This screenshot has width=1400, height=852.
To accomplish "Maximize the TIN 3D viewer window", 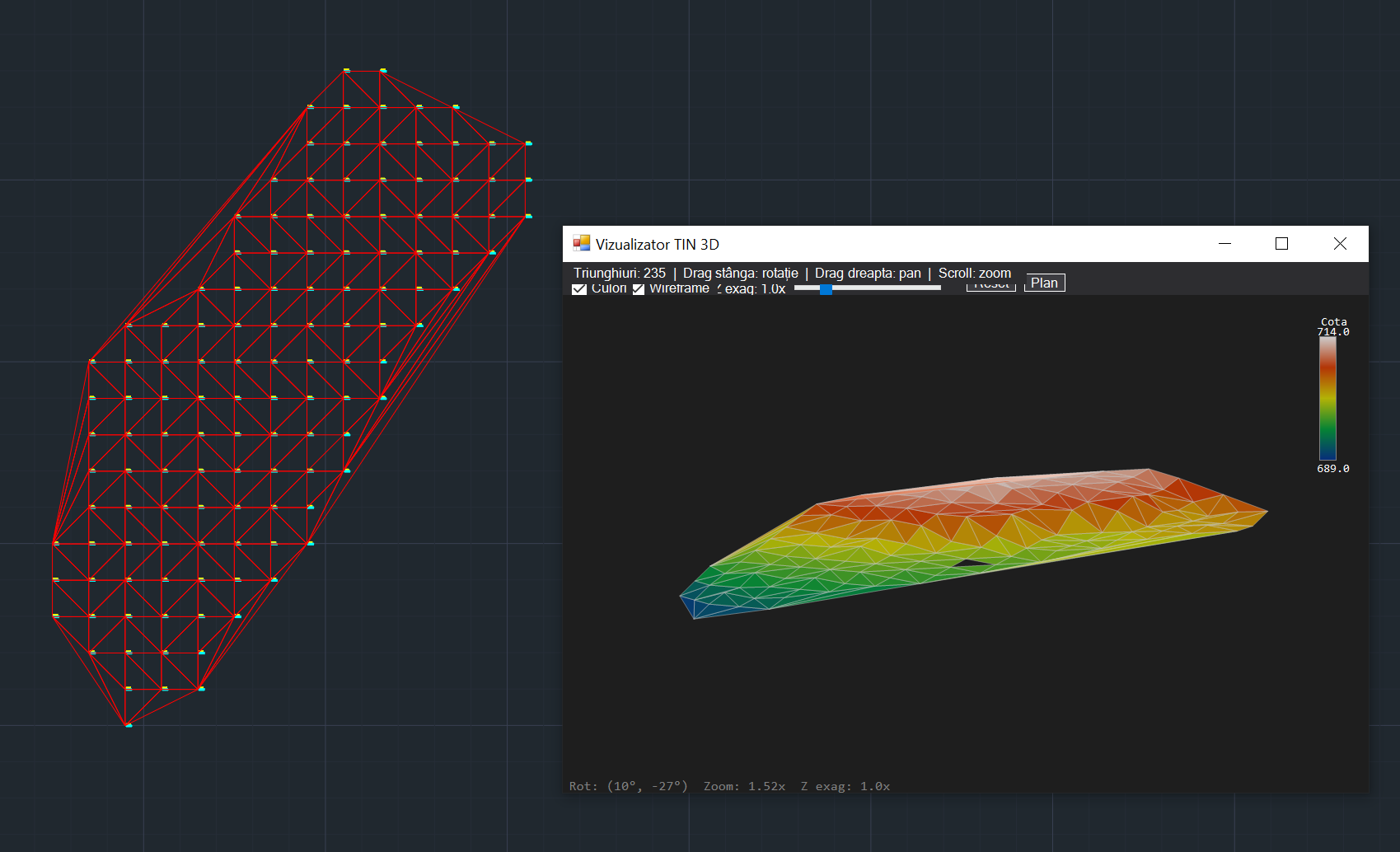I will (1281, 243).
